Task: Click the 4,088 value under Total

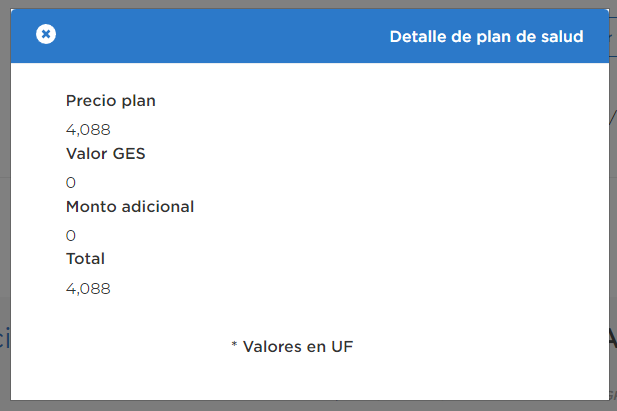Action: click(x=88, y=288)
